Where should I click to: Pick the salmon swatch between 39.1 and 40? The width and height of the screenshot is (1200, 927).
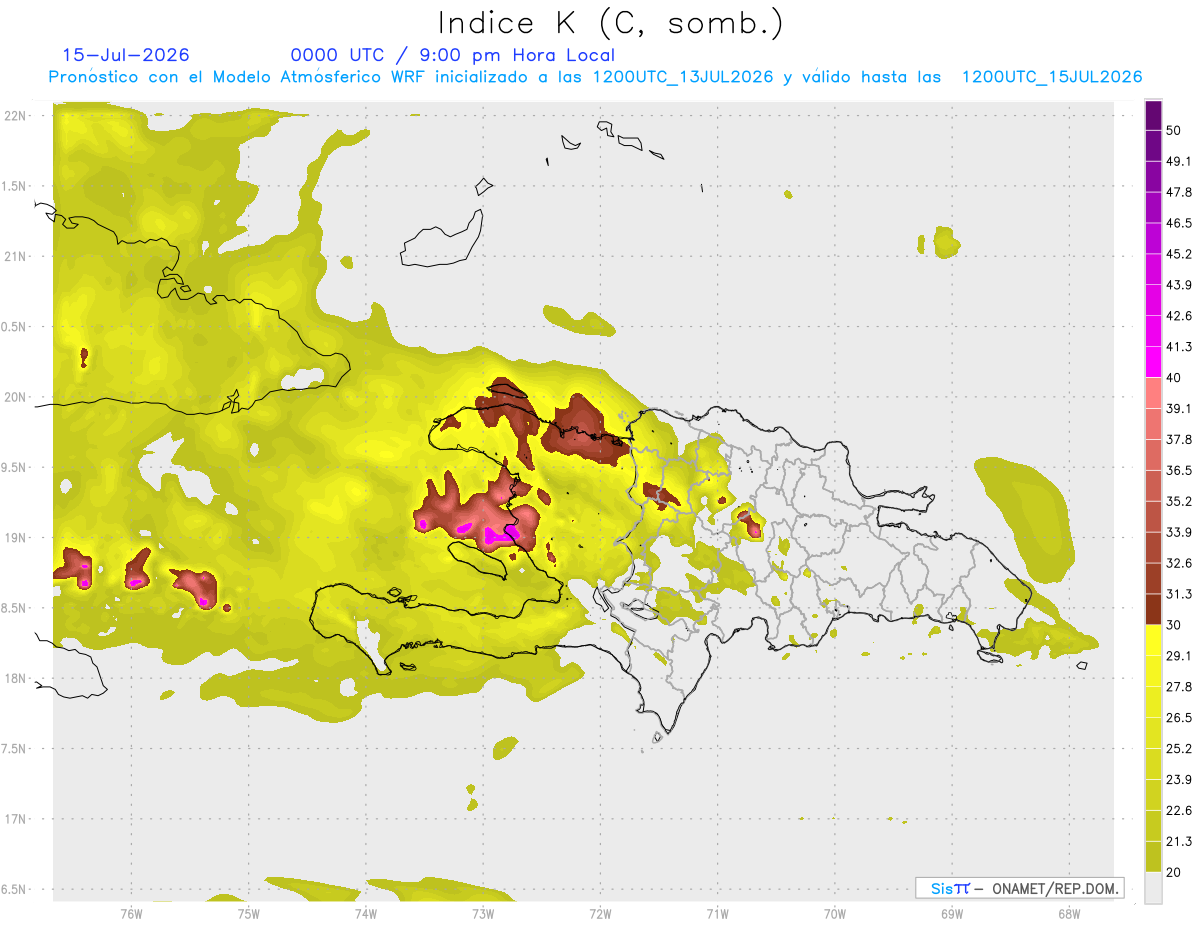(1154, 393)
